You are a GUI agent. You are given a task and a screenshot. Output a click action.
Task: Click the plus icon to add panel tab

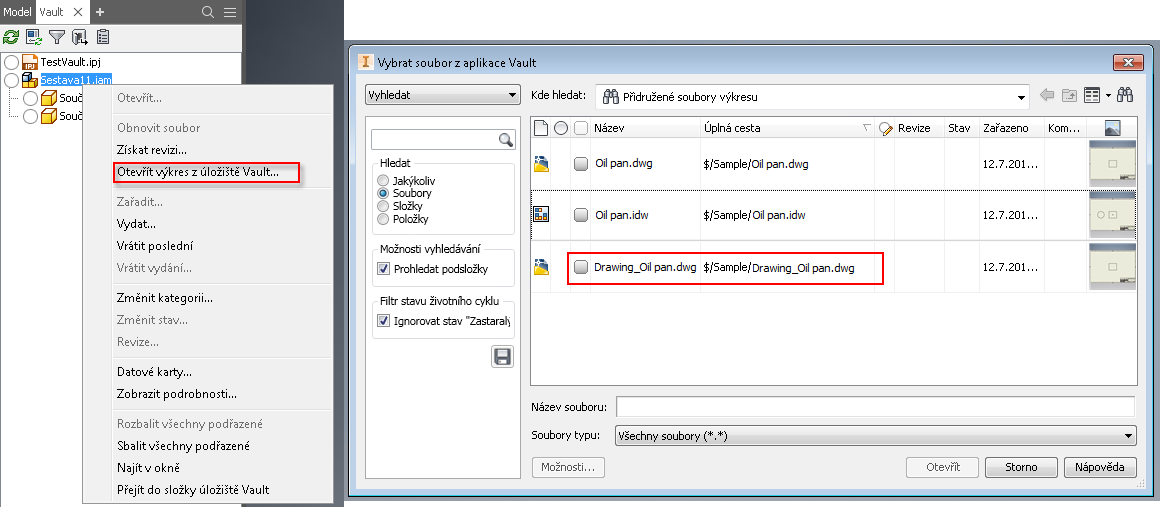click(100, 12)
